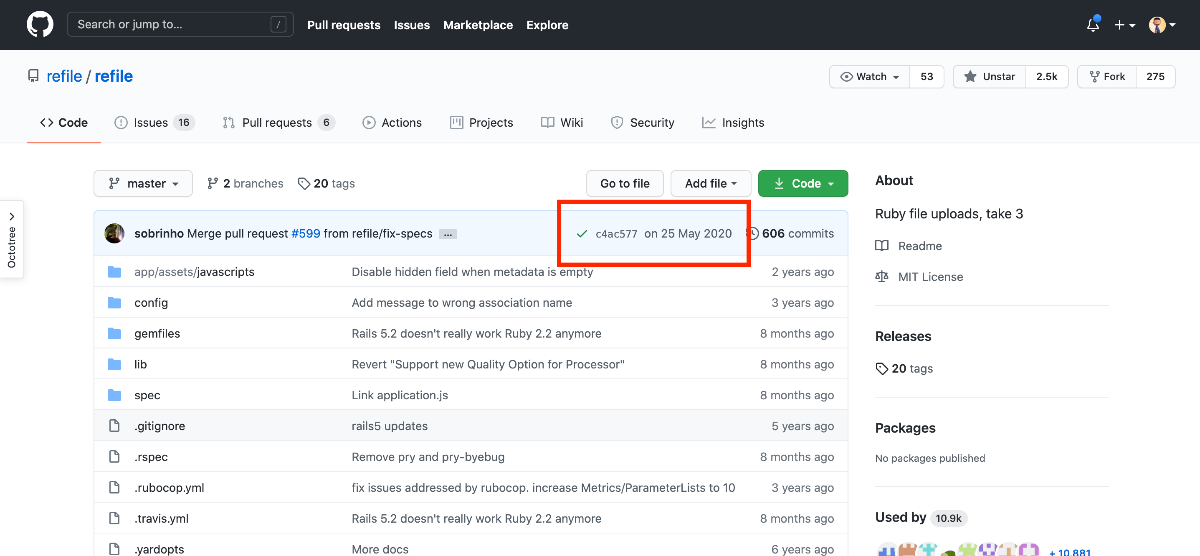This screenshot has height=556, width=1200.
Task: Unstar the repository
Action: click(990, 77)
